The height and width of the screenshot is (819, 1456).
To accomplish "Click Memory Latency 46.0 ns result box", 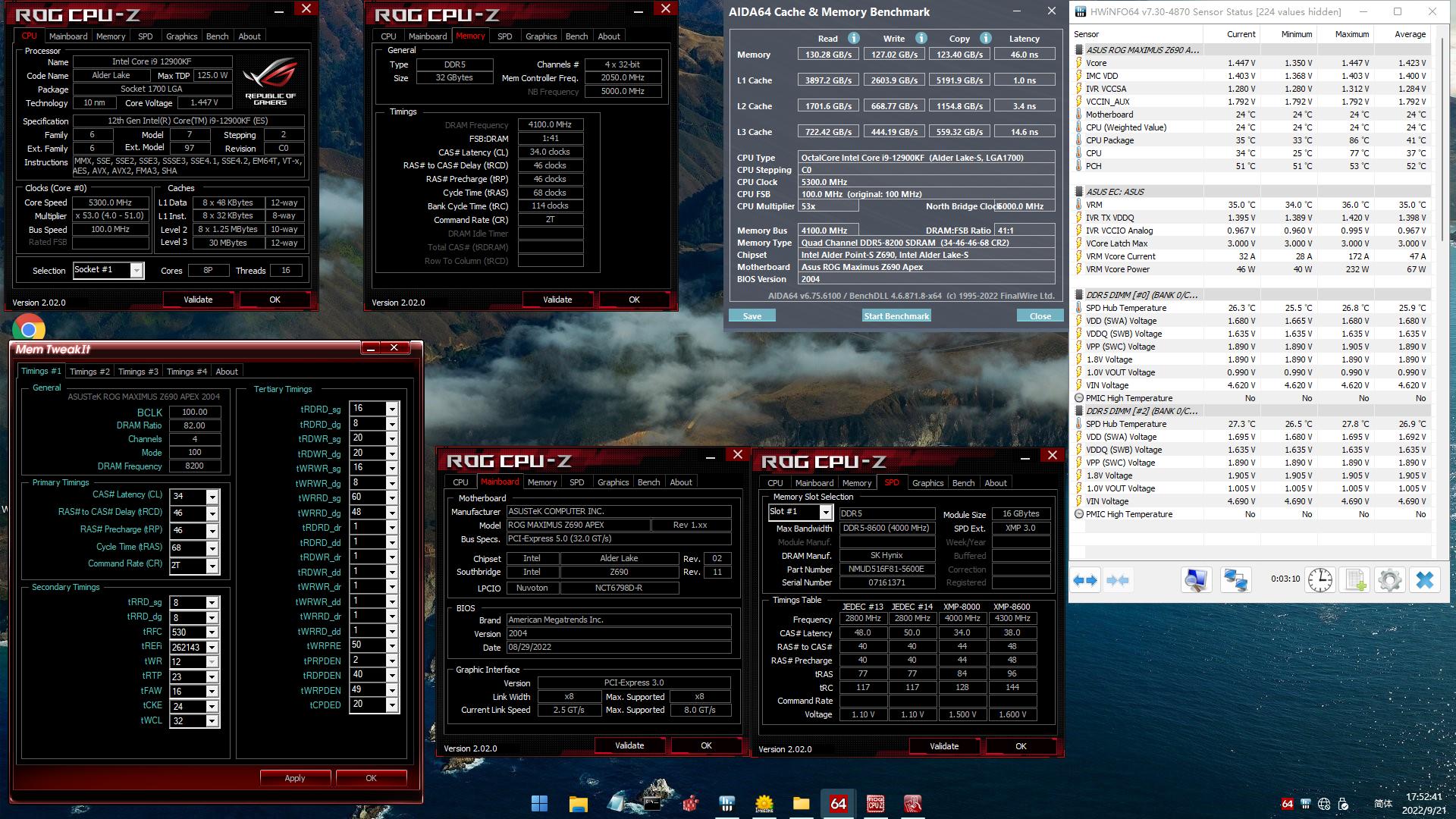I will coord(1024,55).
